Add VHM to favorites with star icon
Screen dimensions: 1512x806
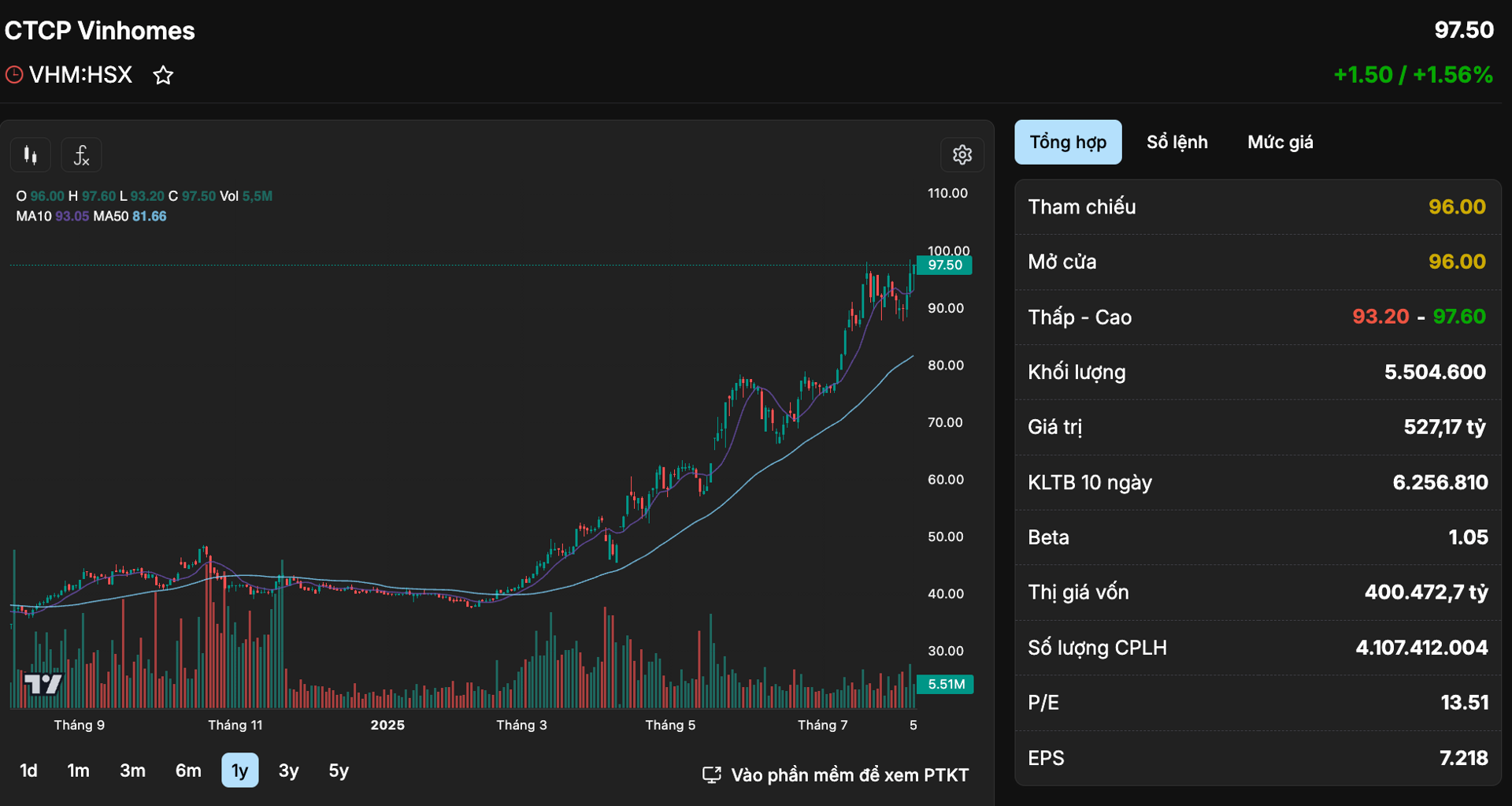(163, 76)
